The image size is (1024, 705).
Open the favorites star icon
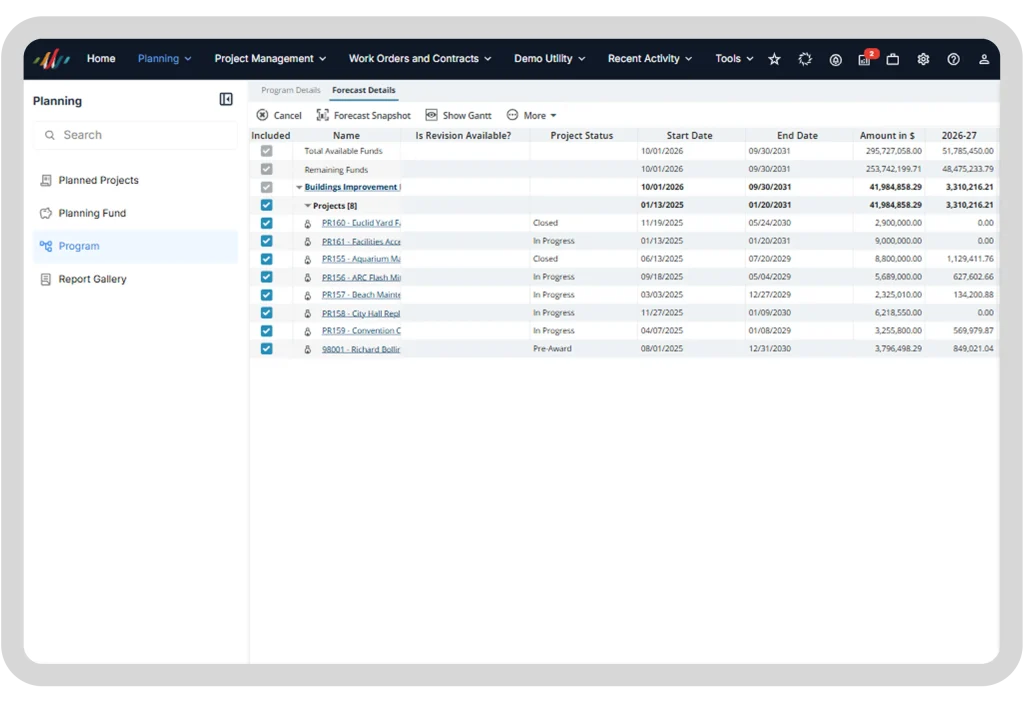[775, 59]
